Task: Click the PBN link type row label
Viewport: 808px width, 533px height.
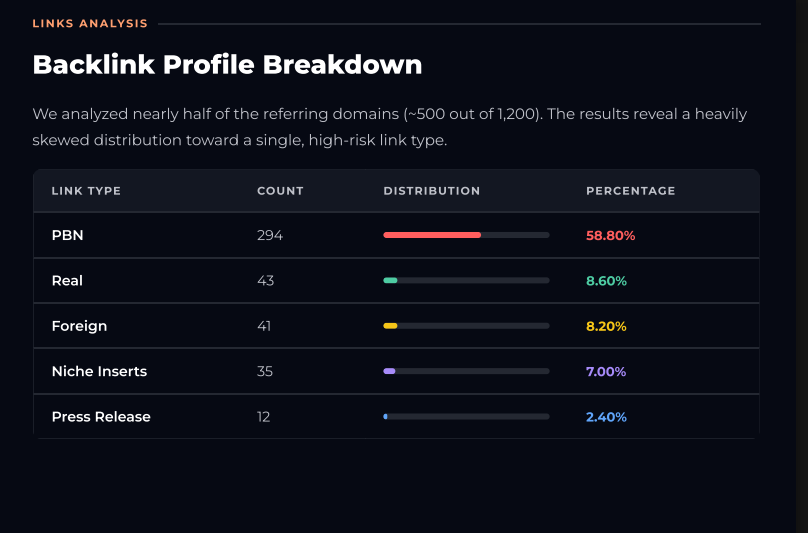Action: (68, 235)
